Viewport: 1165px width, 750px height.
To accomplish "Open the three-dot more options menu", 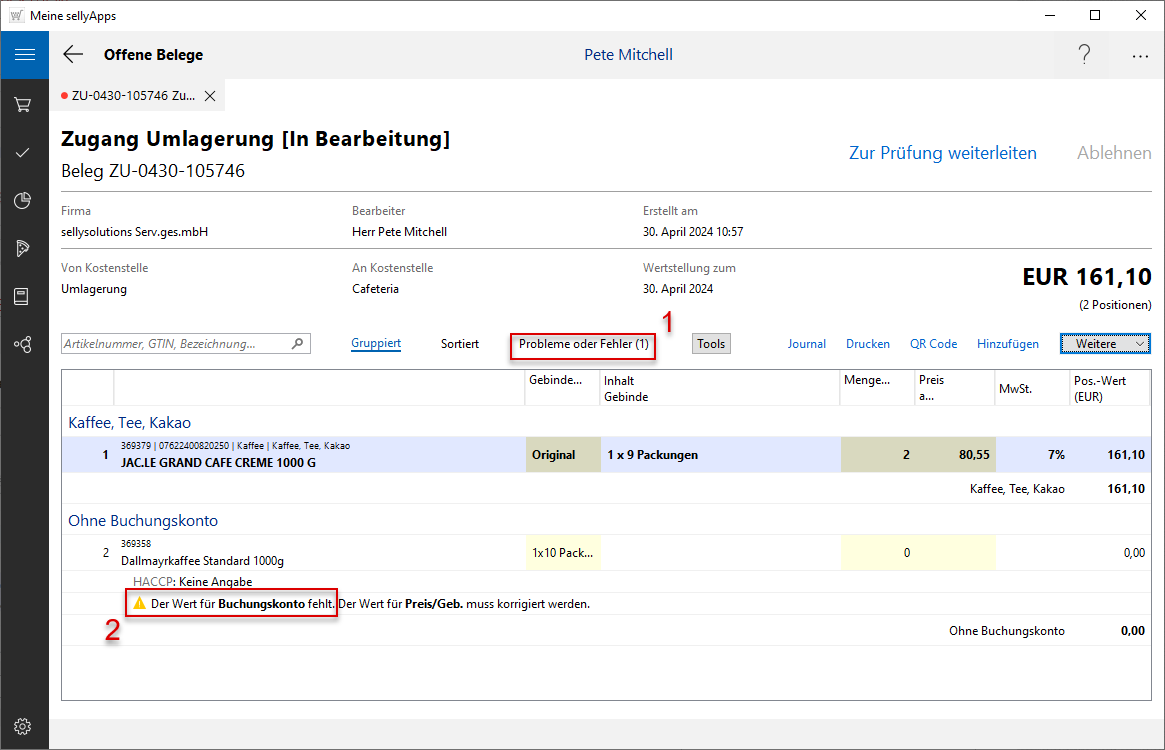I will pyautogui.click(x=1140, y=56).
